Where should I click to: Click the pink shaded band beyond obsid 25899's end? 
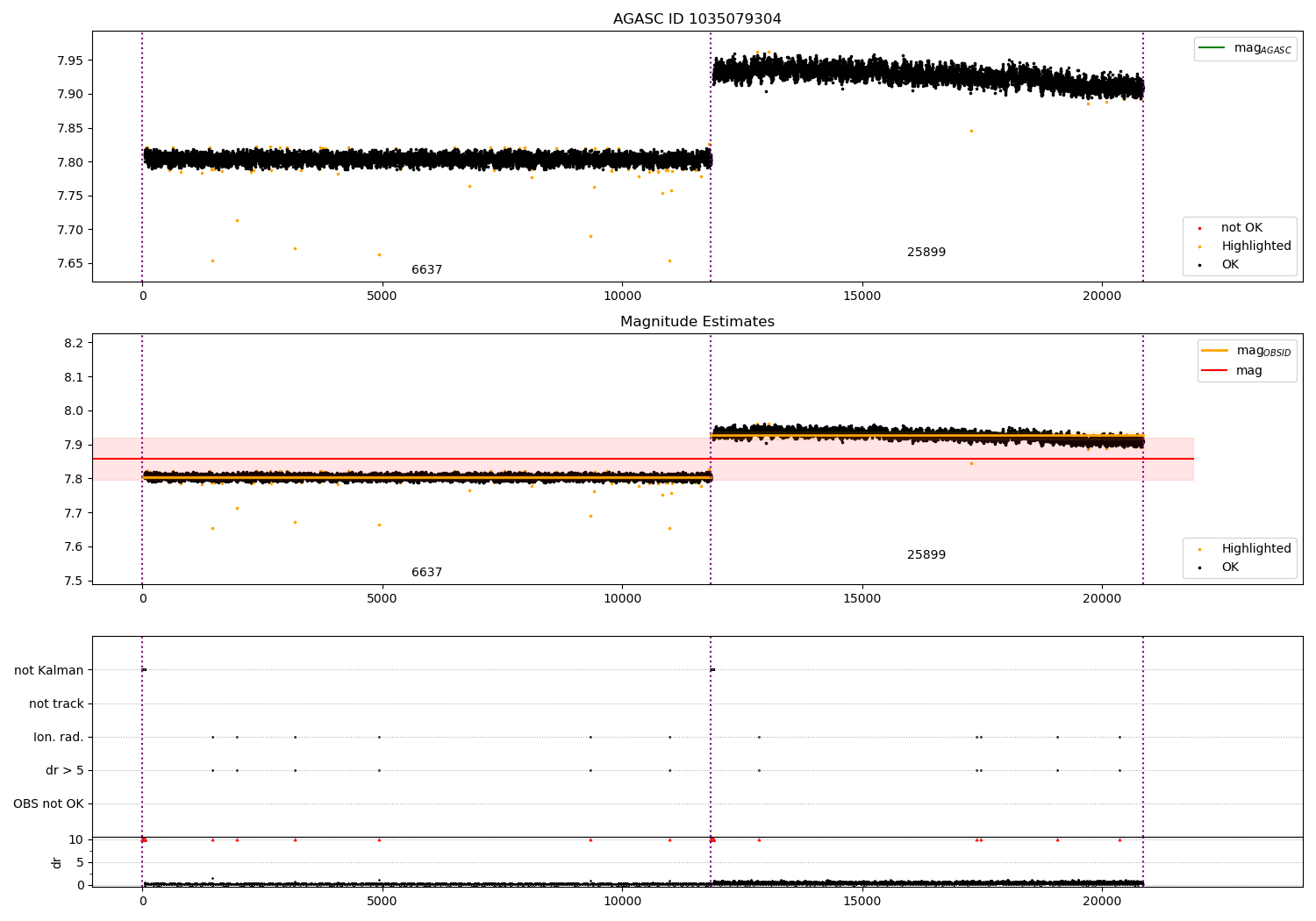click(x=1169, y=459)
